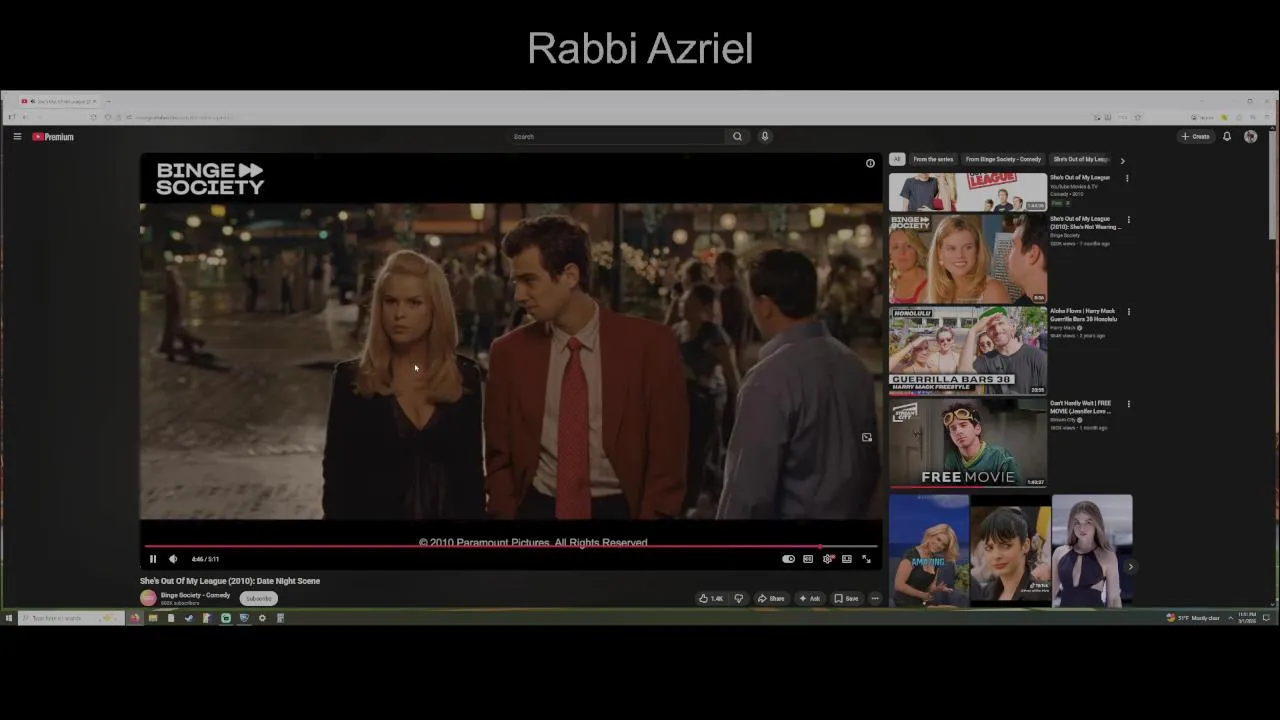Open the notifications bell
The image size is (1280, 720).
click(x=1227, y=137)
